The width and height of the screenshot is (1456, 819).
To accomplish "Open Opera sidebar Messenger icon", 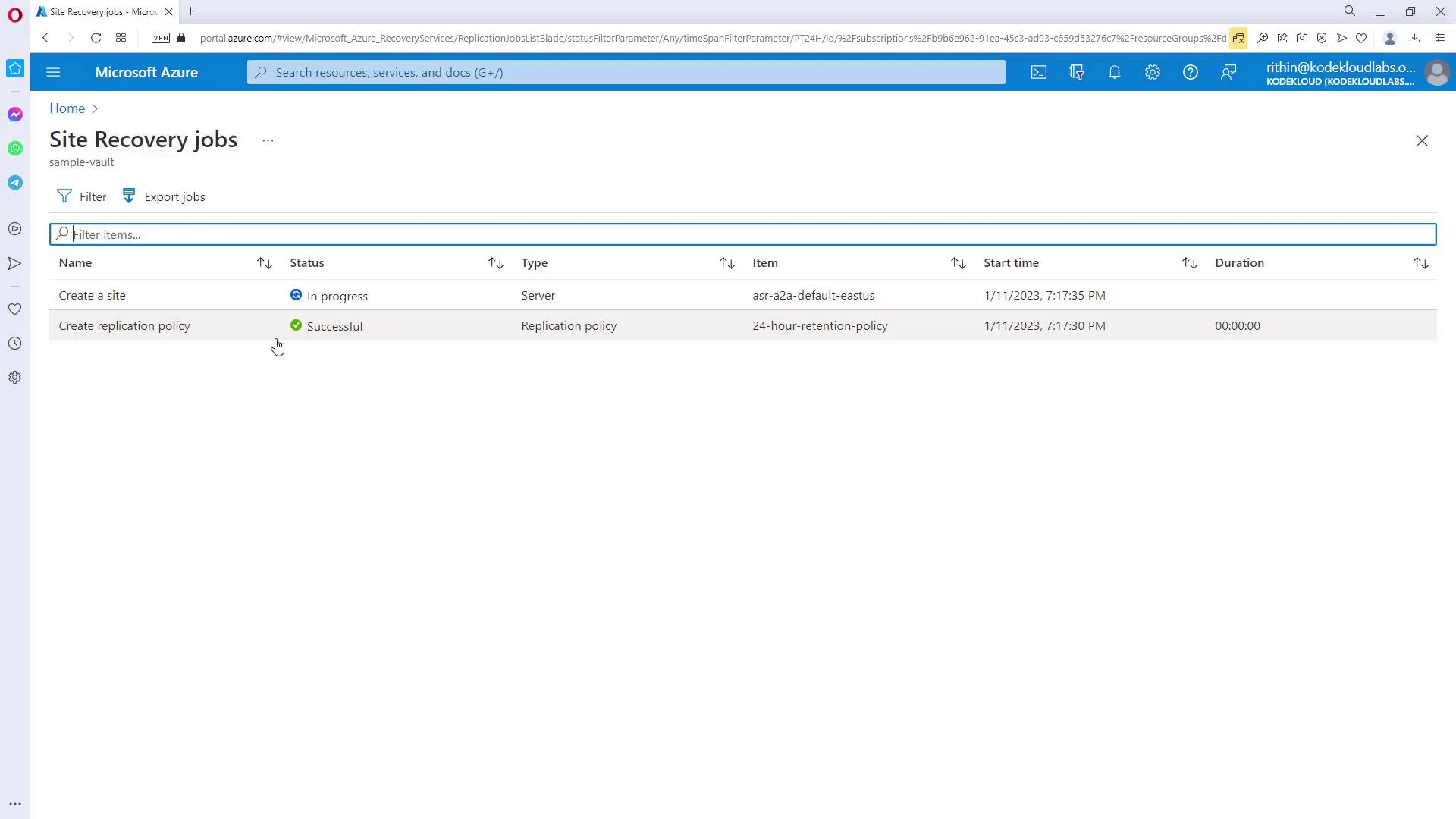I will (x=15, y=115).
